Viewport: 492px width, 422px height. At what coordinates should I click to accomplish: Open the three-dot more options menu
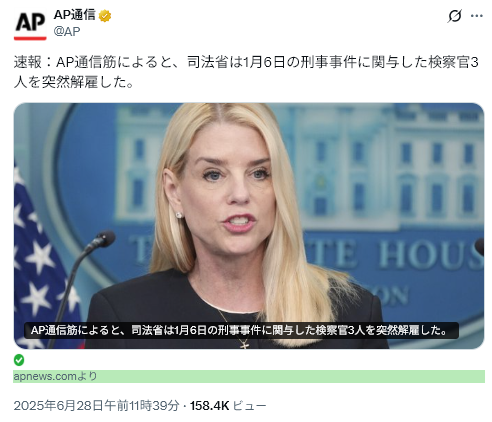pos(477,16)
